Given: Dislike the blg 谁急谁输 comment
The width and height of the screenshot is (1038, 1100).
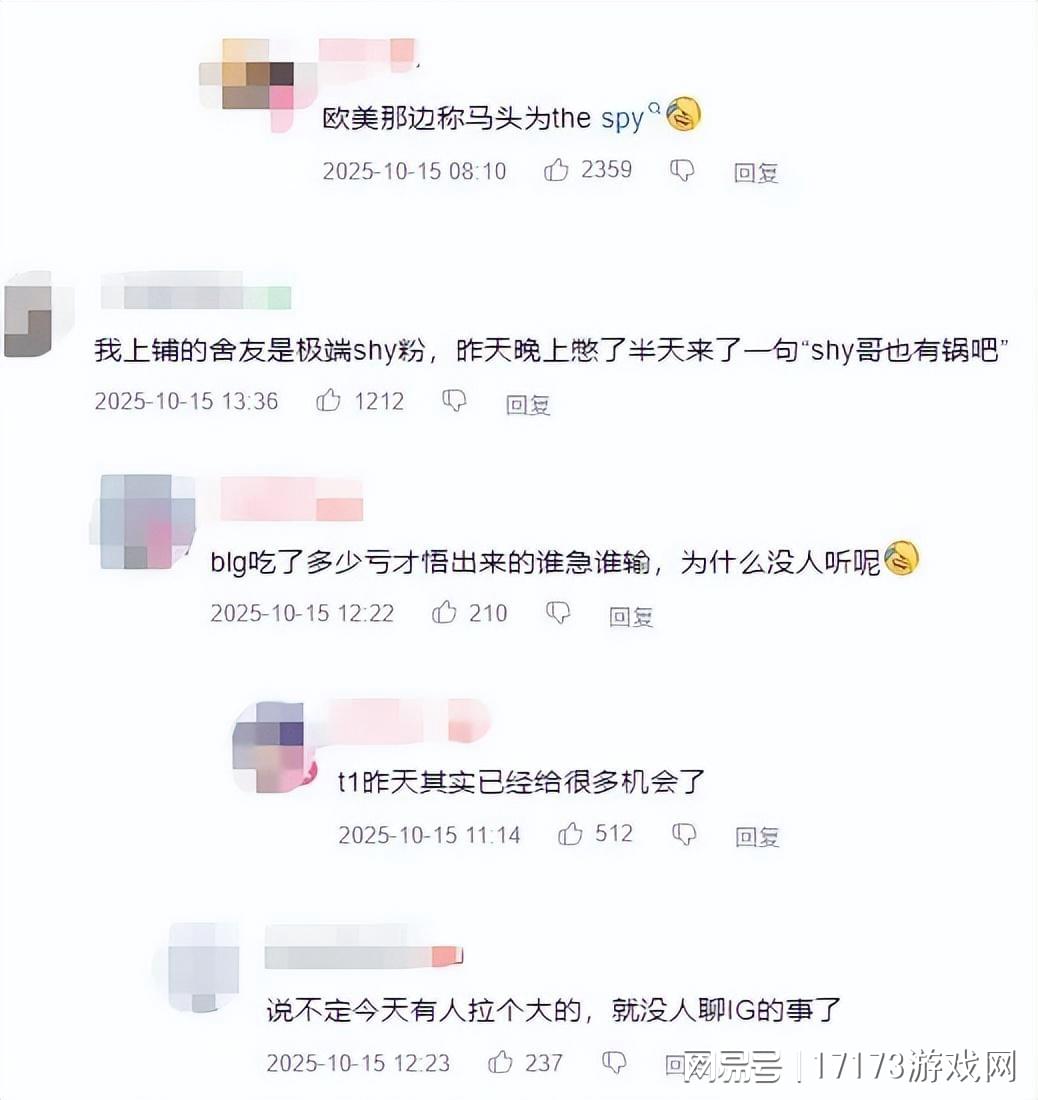Looking at the screenshot, I should (558, 612).
